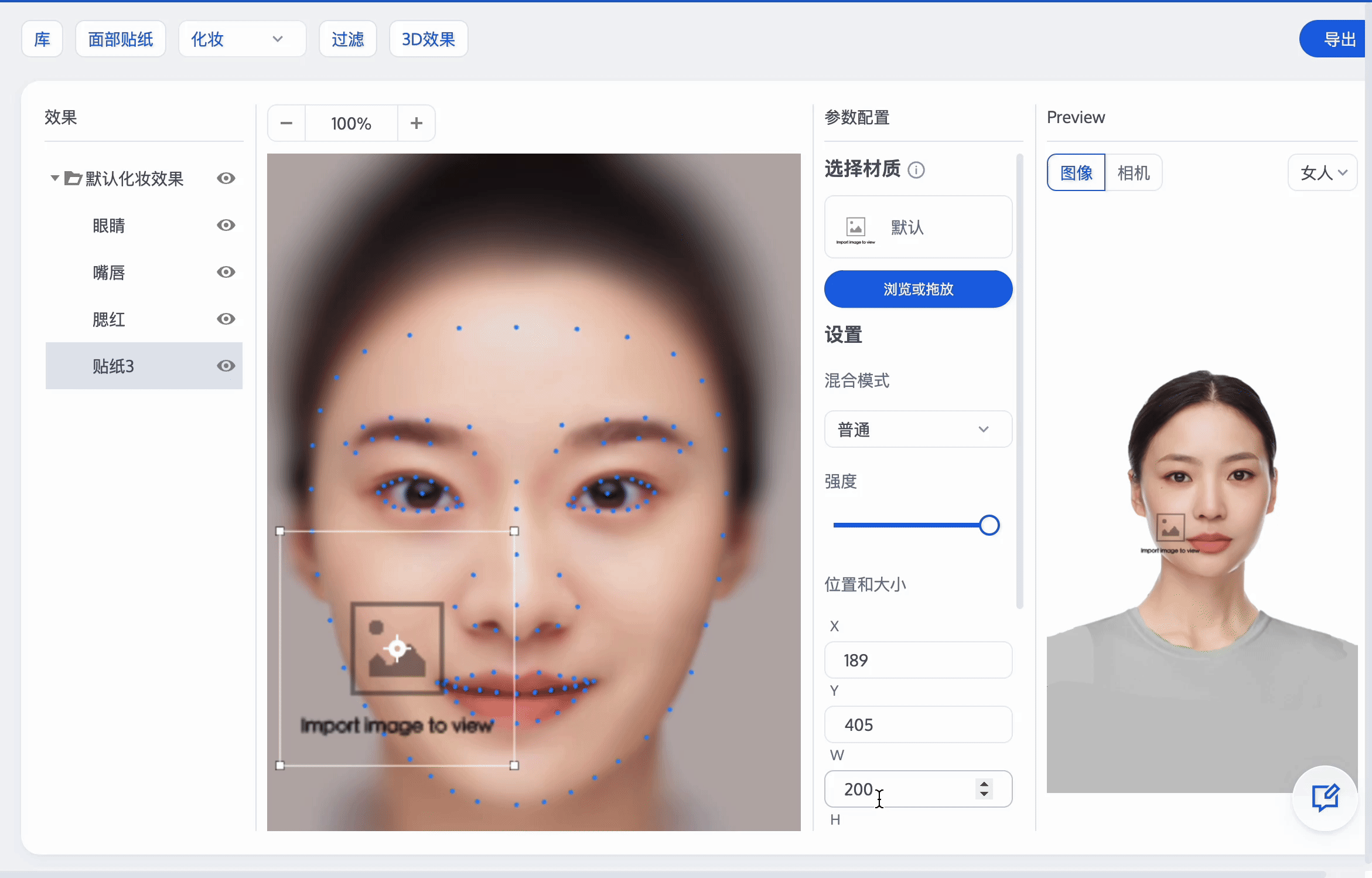Image resolution: width=1372 pixels, height=878 pixels.
Task: Toggle visibility of 嘴唇 layer
Action: click(x=226, y=272)
